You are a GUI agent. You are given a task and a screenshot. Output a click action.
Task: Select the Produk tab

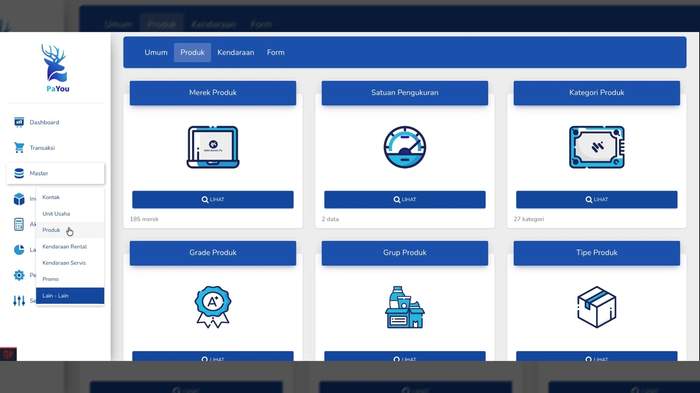tap(192, 52)
